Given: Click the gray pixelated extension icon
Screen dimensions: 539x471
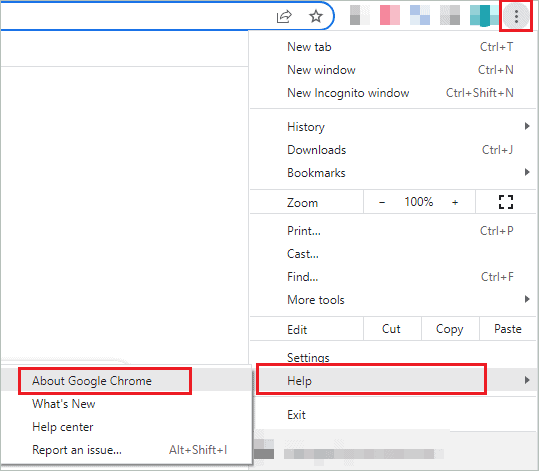Looking at the screenshot, I should pyautogui.click(x=360, y=15).
